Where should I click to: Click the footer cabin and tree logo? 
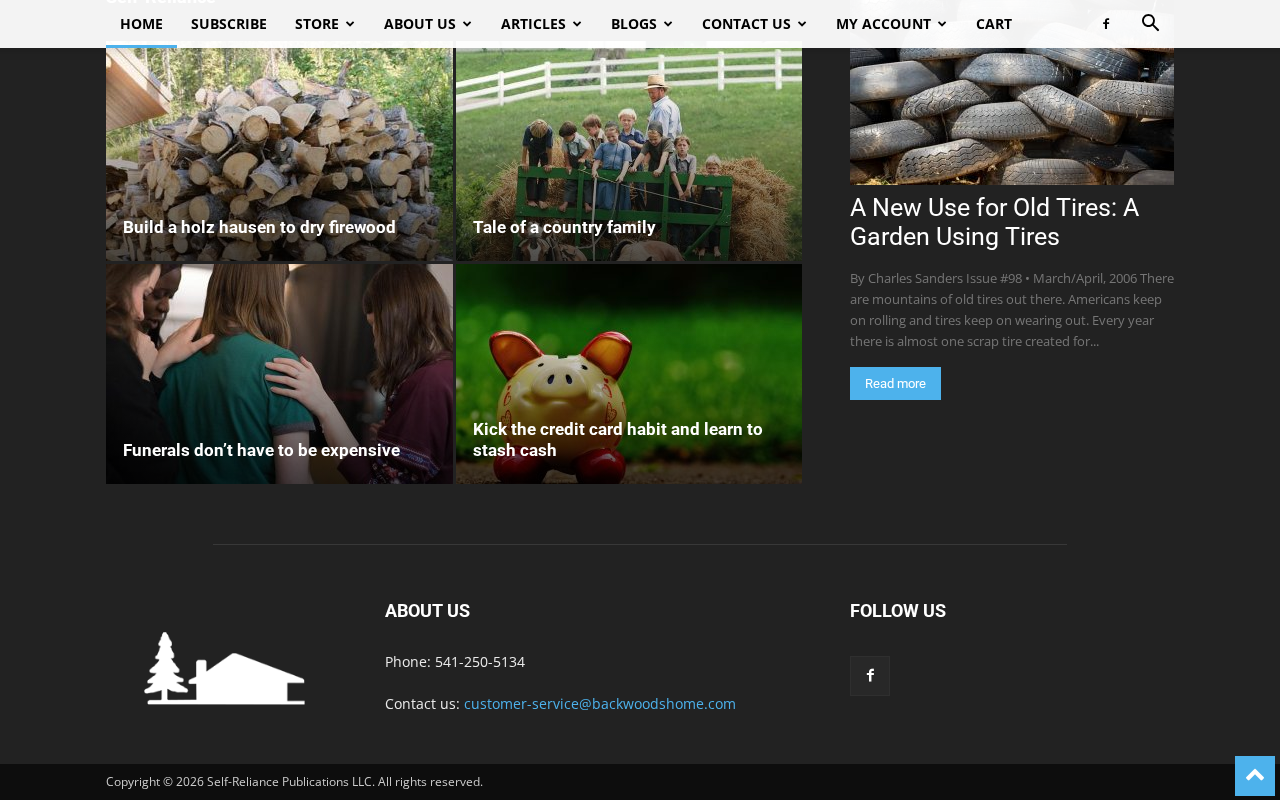point(225,668)
